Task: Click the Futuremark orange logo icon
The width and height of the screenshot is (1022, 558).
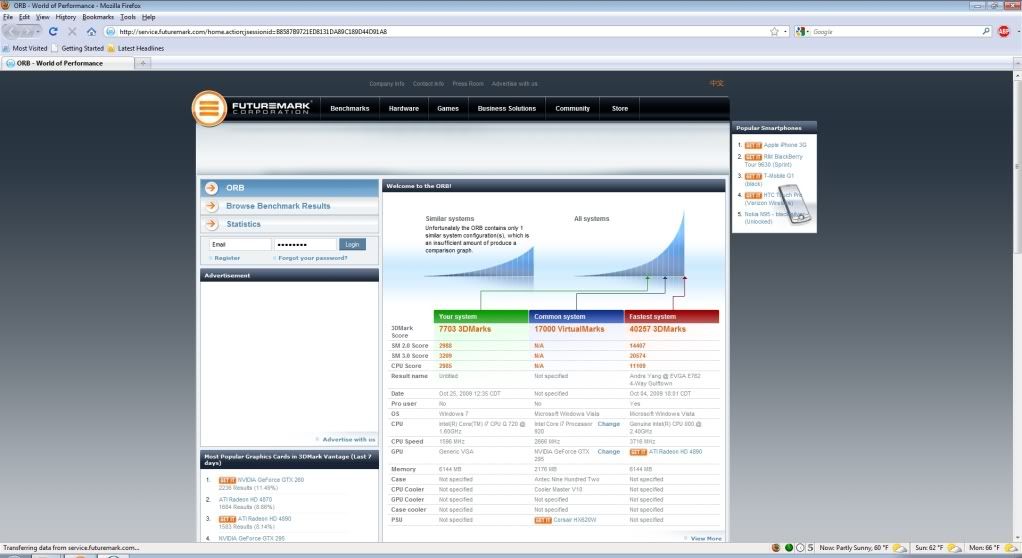Action: pyautogui.click(x=209, y=108)
